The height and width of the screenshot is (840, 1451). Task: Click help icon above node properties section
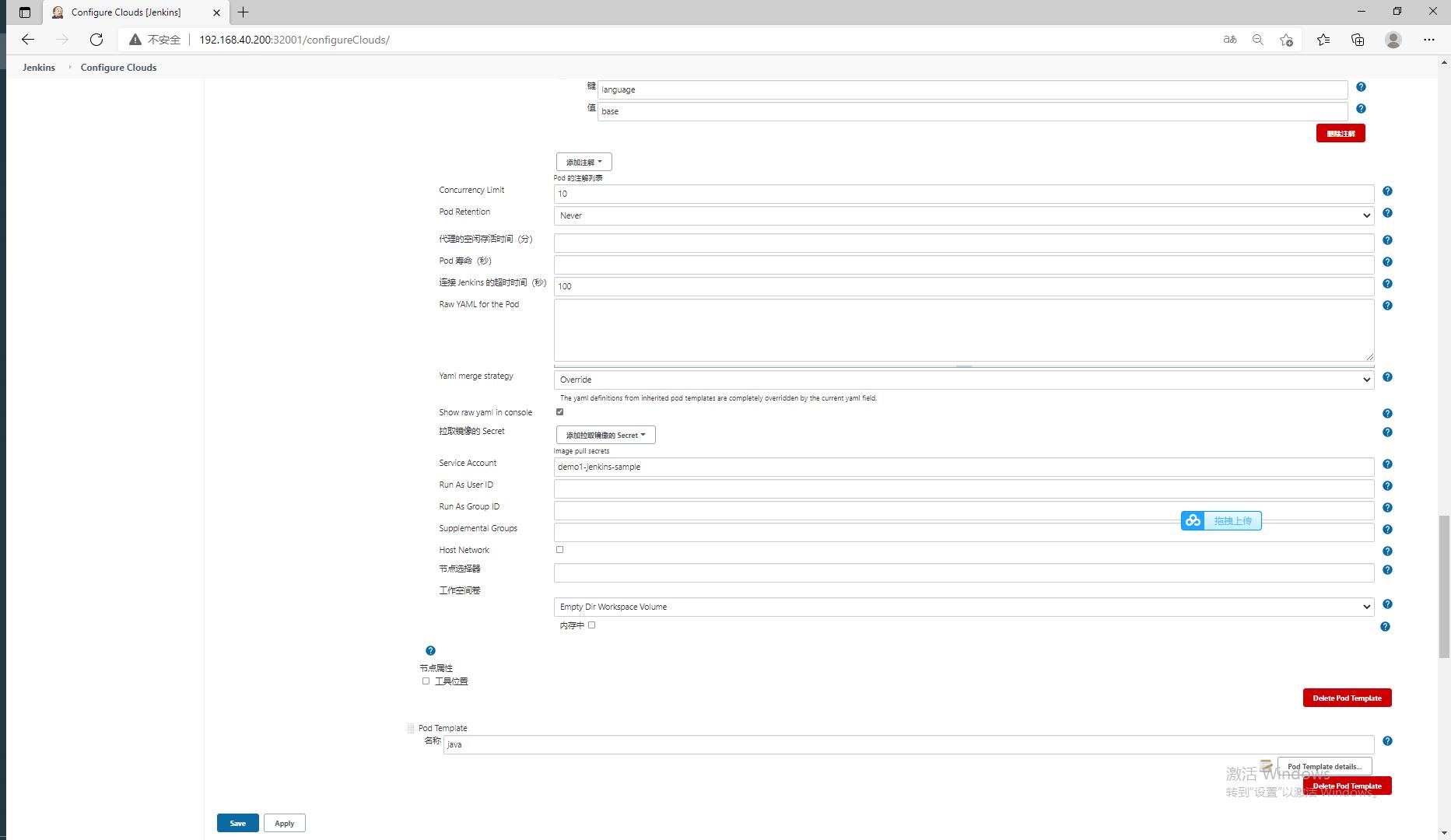430,651
